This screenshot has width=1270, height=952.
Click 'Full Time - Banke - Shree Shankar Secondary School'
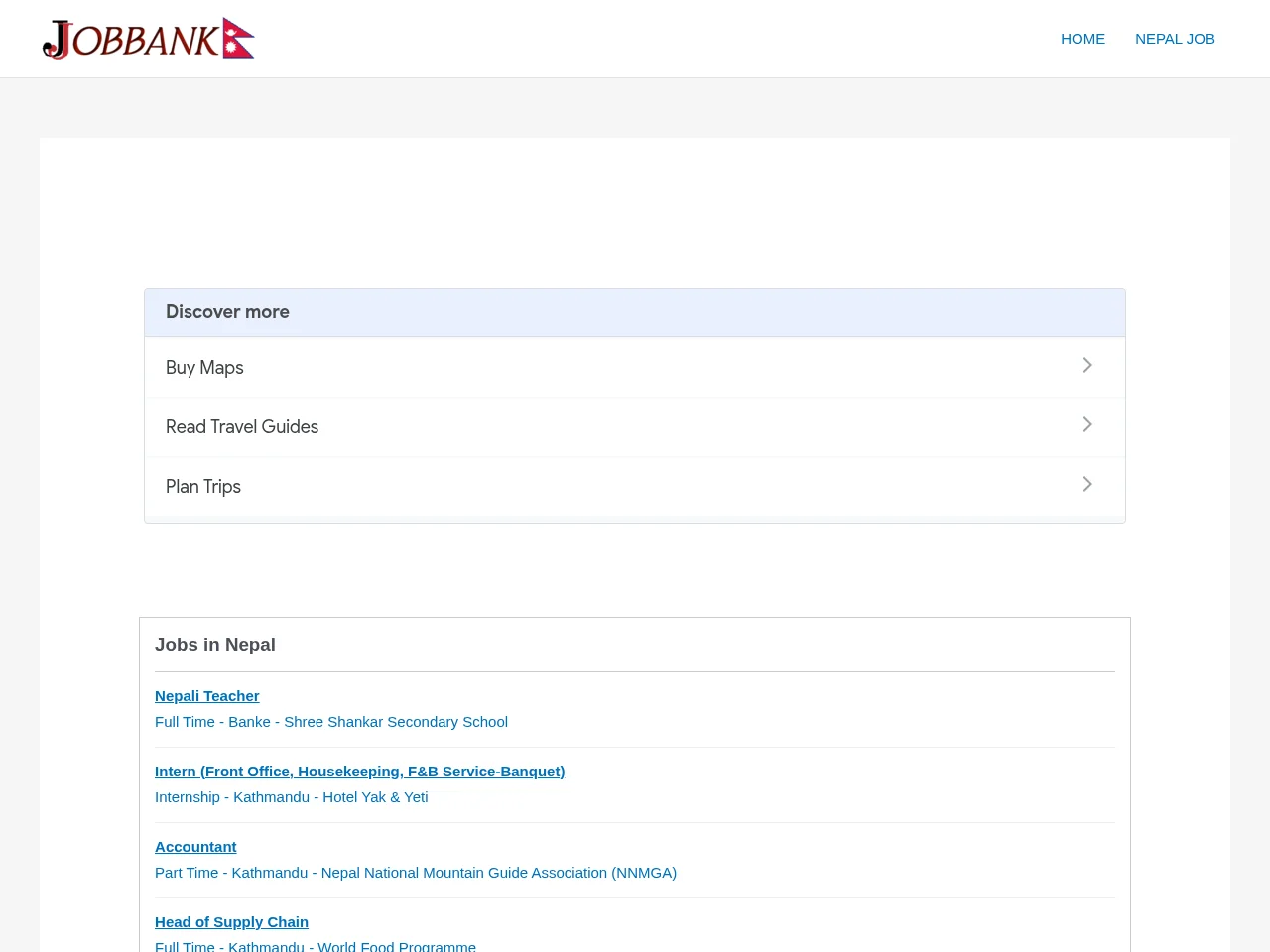[331, 722]
